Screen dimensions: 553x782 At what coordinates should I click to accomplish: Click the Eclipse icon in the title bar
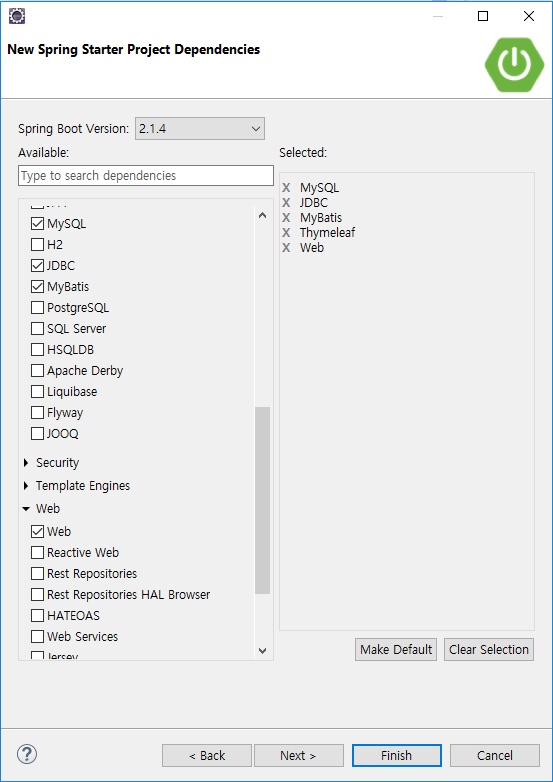17,16
